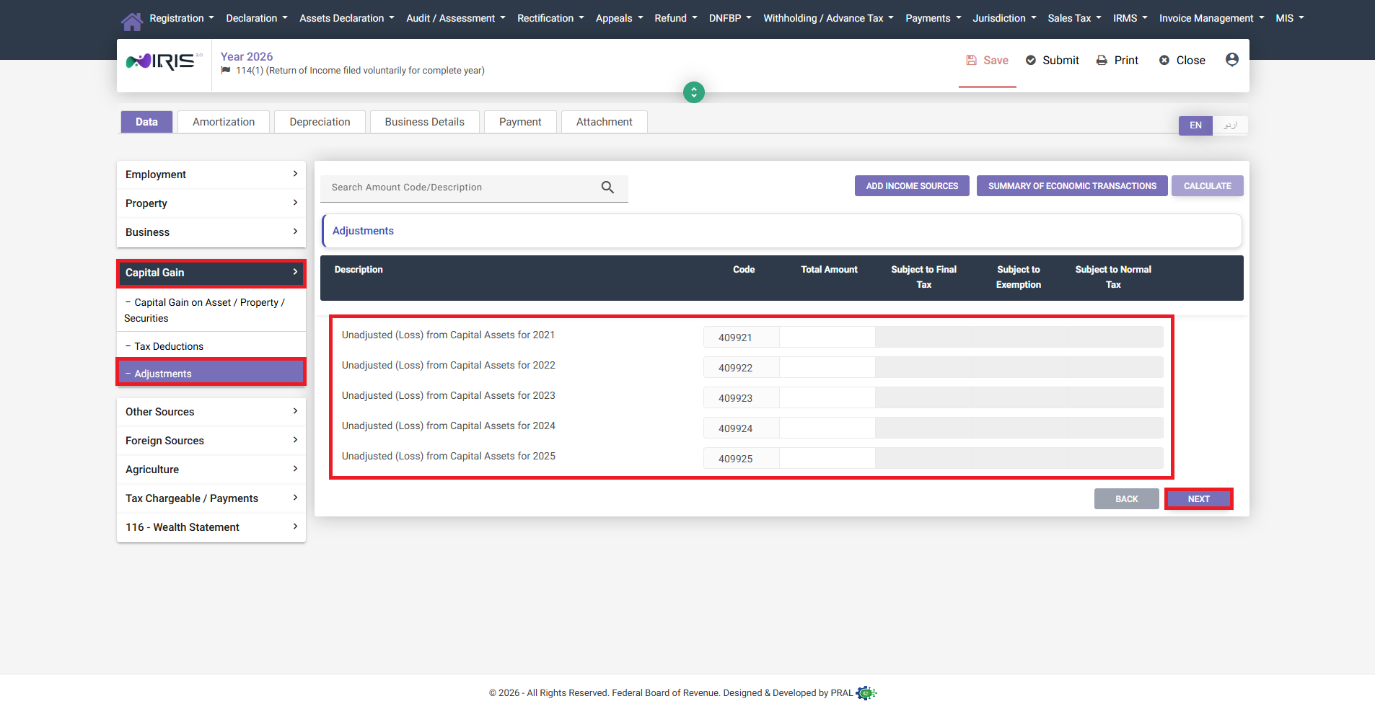Open the MIS menu

coord(1290,18)
